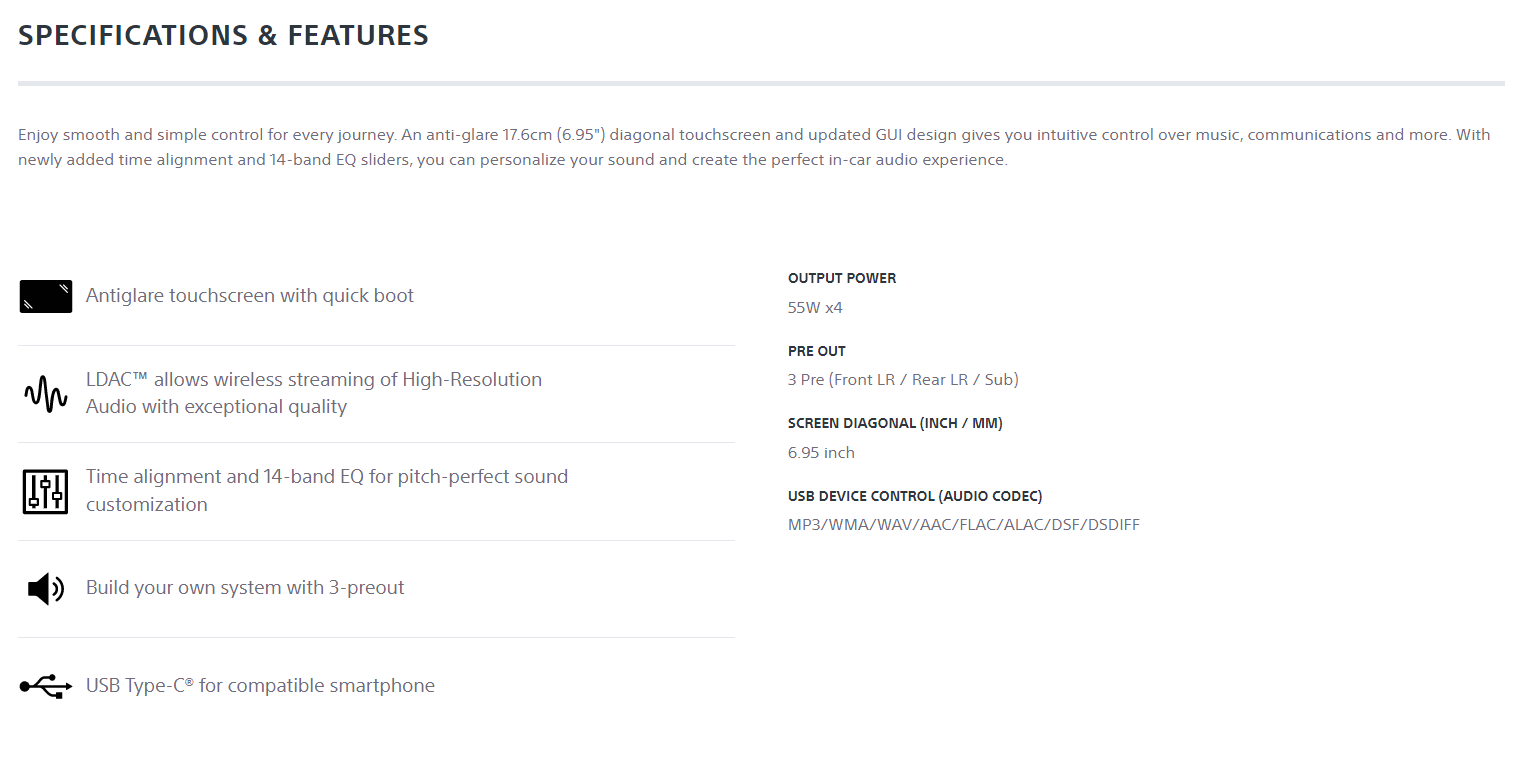1527x767 pixels.
Task: Click the Specifications & Features heading
Action: [223, 36]
